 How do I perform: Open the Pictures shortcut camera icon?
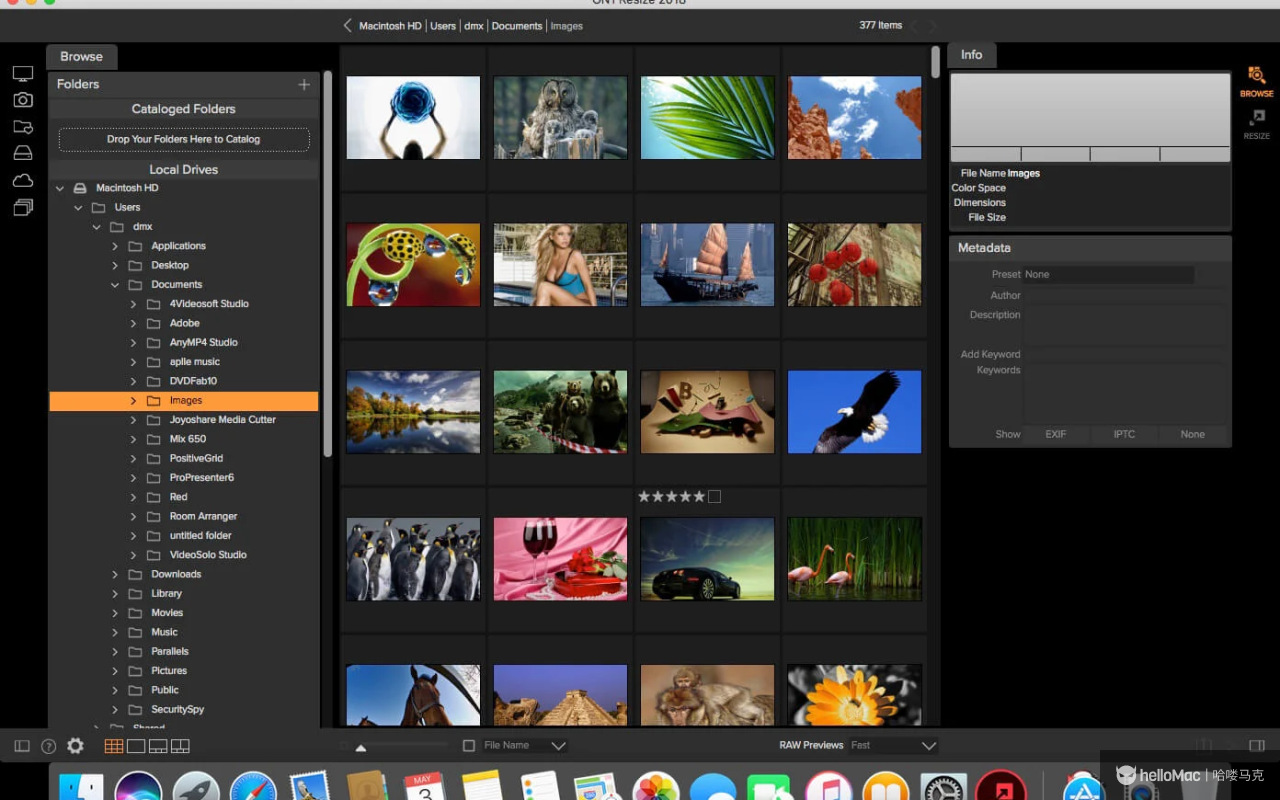(22, 100)
